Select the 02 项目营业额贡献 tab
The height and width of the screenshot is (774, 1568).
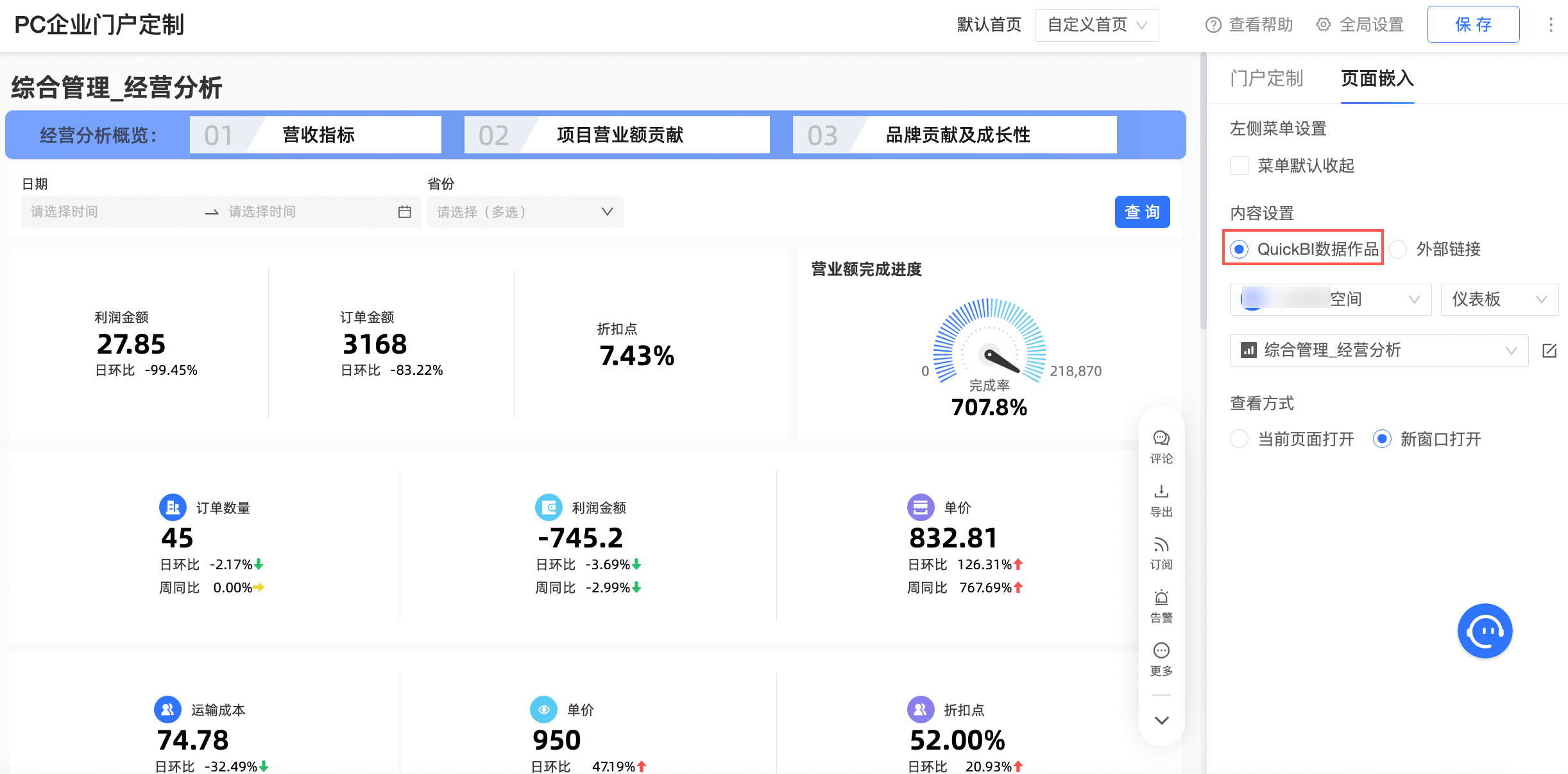click(x=617, y=135)
